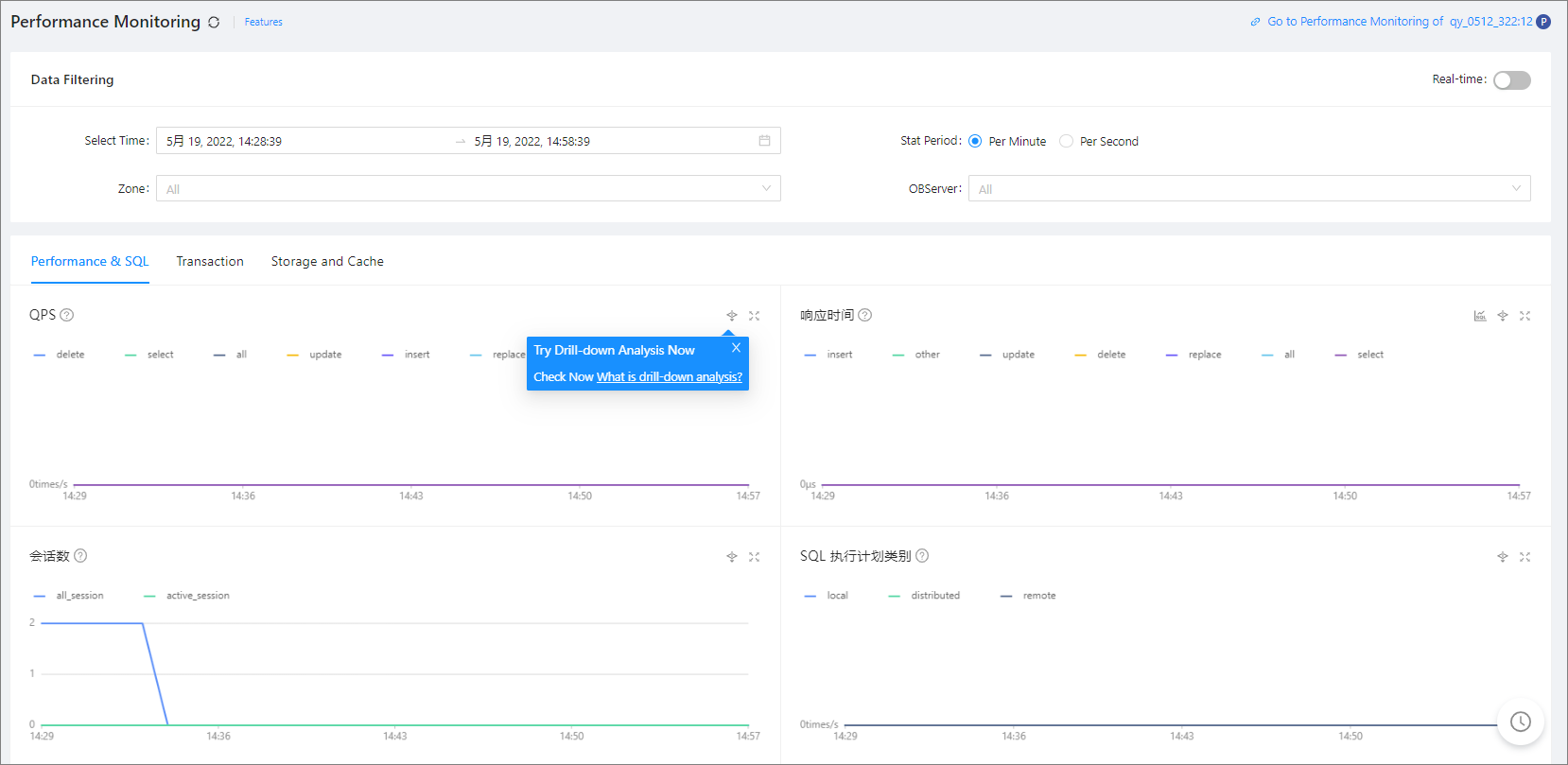
Task: Expand the QPS chart to fullscreen
Action: (754, 316)
